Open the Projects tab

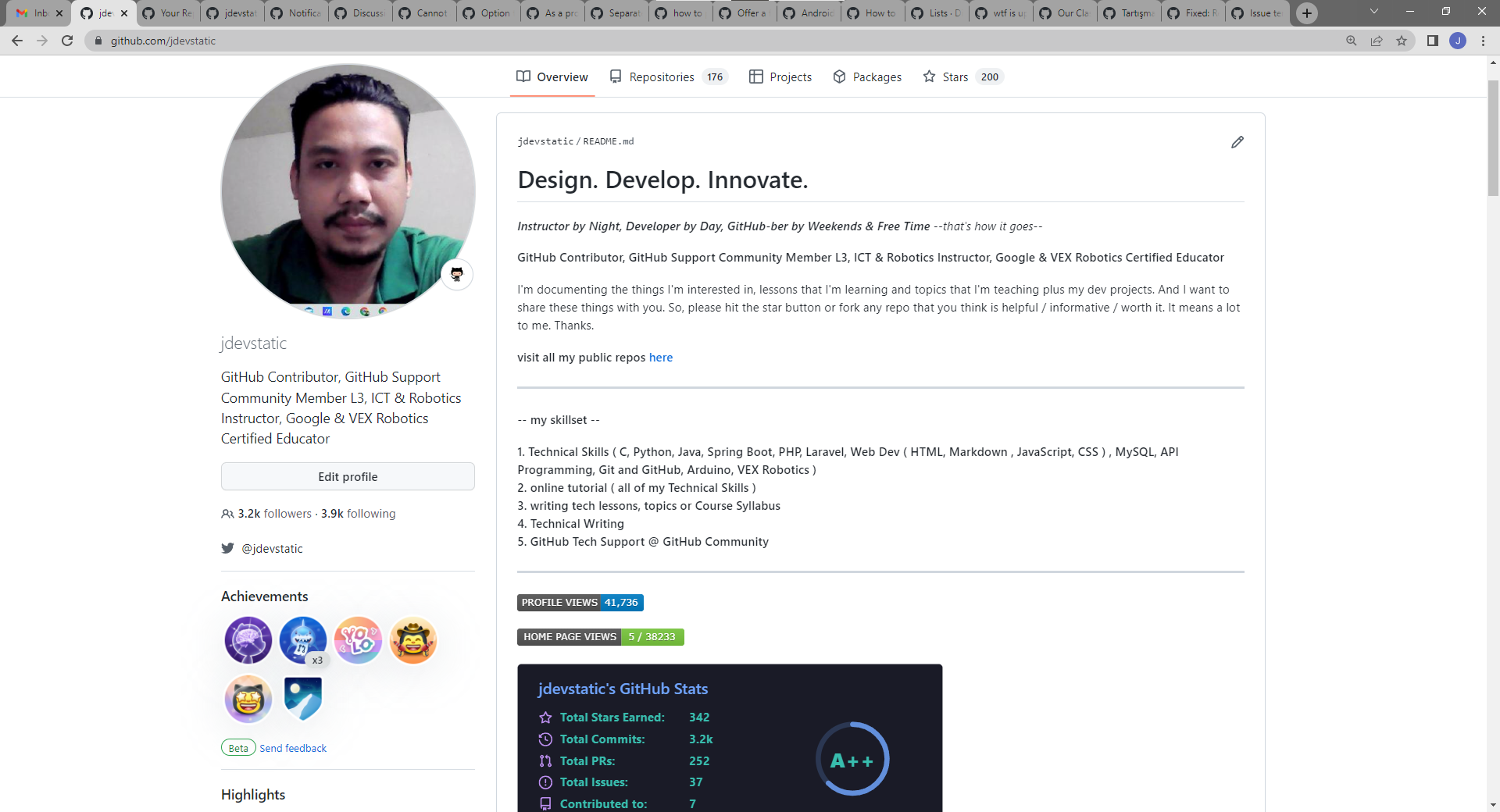tap(790, 77)
